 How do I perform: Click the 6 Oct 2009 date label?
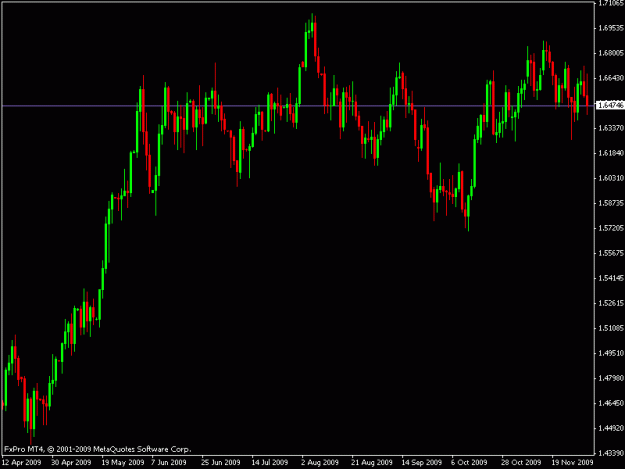[469, 463]
